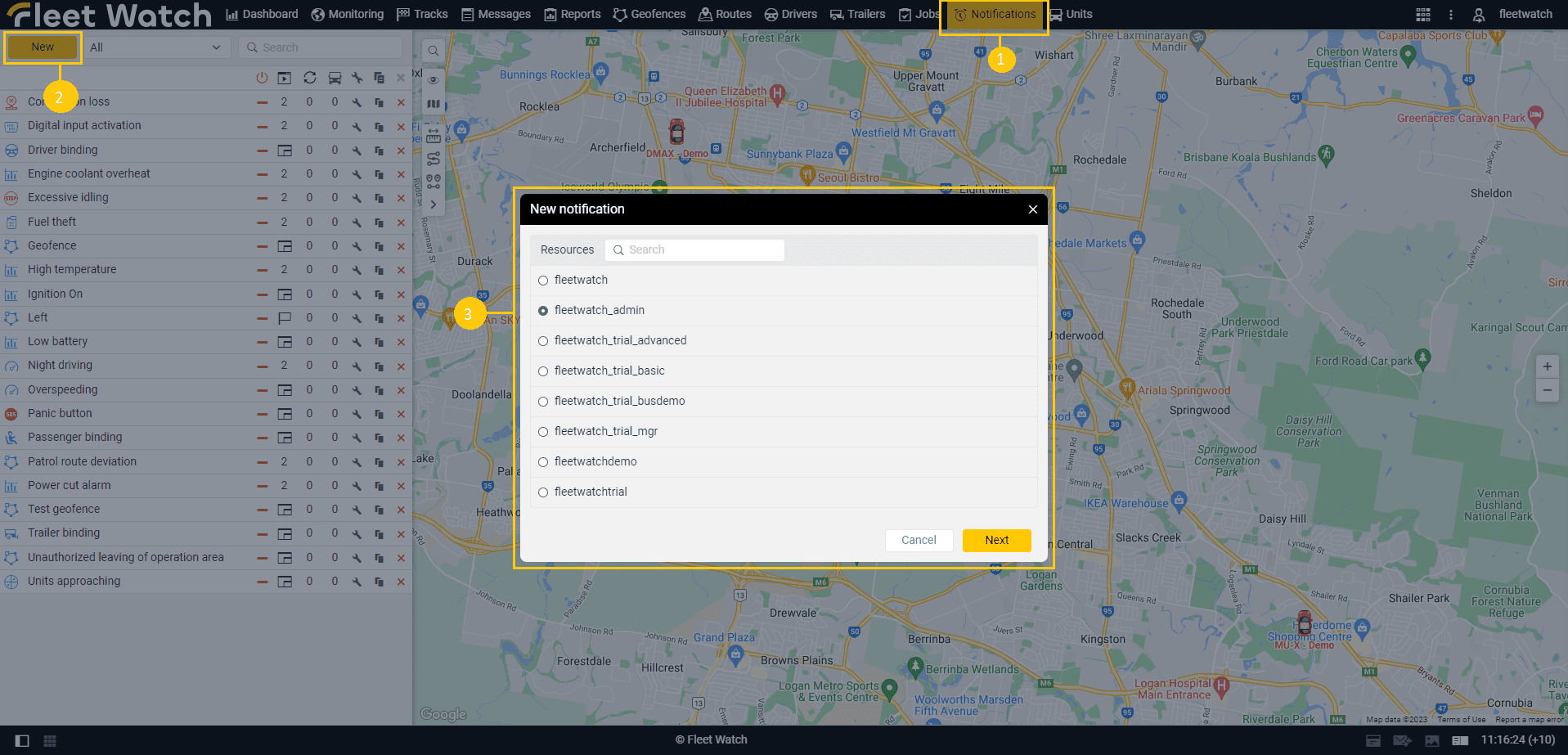Expand the map tools side arrow
The image size is (1568, 755).
434,204
